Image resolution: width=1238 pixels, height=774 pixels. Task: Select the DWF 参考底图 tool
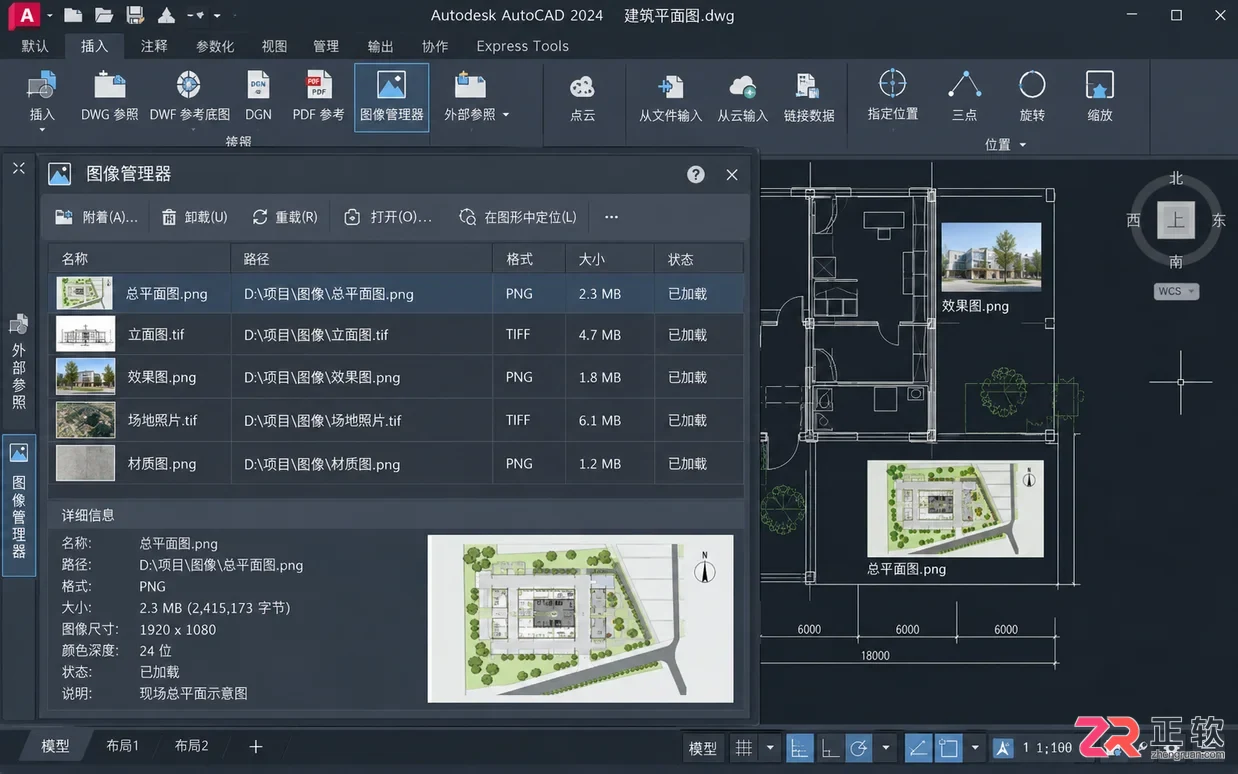(x=189, y=96)
